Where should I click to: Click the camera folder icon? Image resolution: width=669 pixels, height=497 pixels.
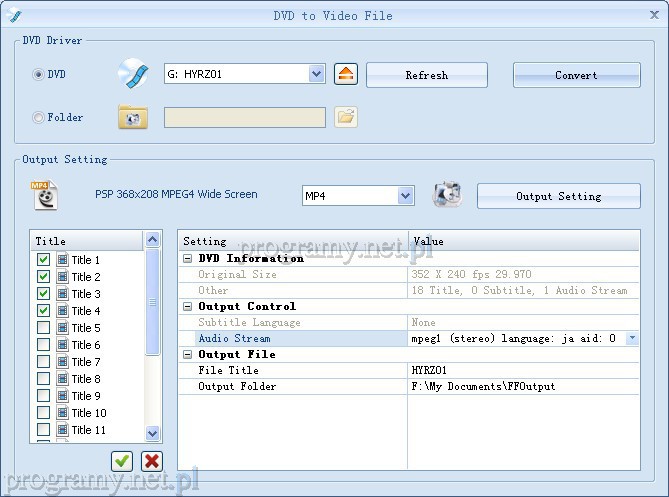(133, 117)
